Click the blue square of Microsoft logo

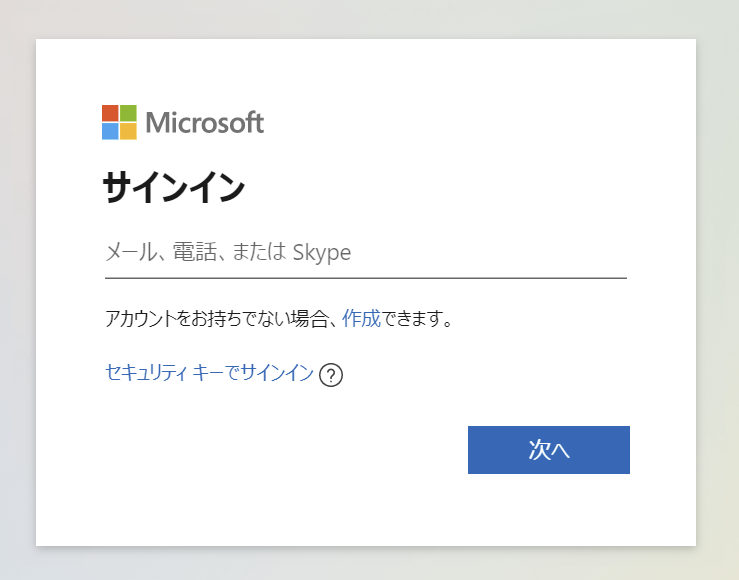tap(110, 131)
